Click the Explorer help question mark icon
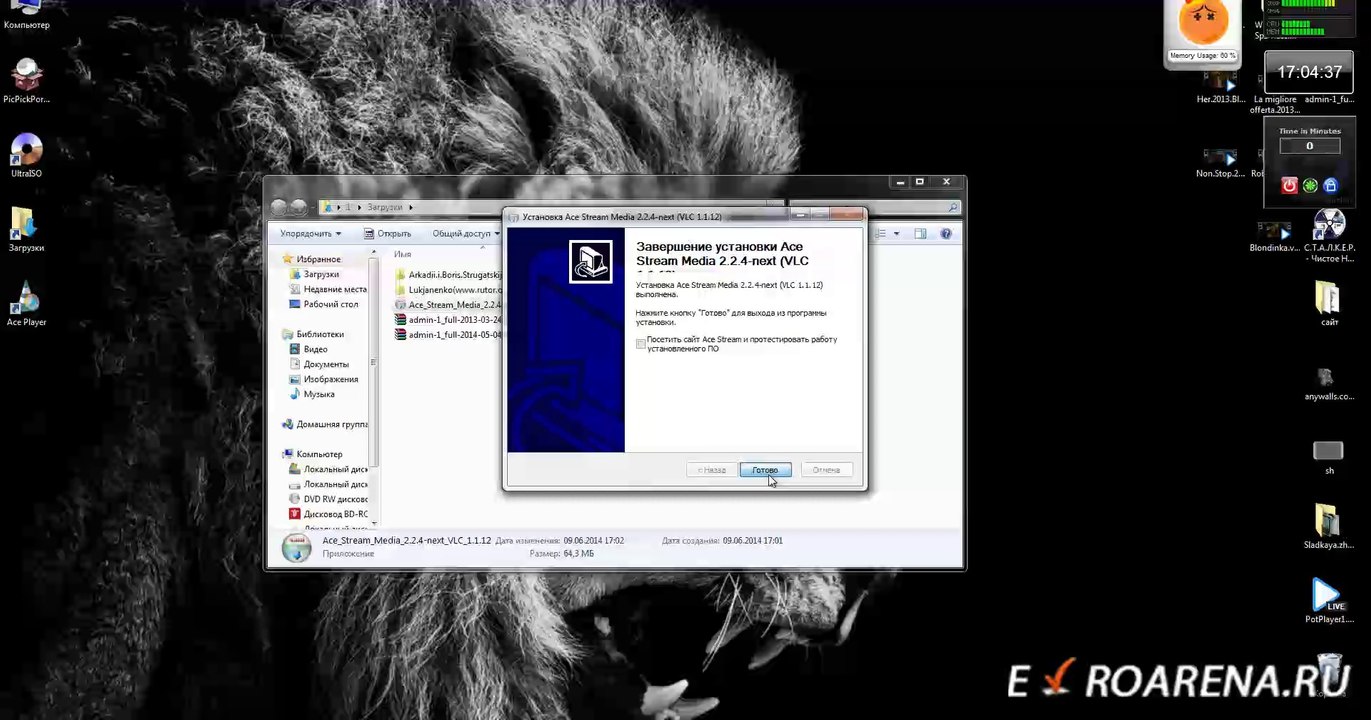 pyautogui.click(x=946, y=234)
